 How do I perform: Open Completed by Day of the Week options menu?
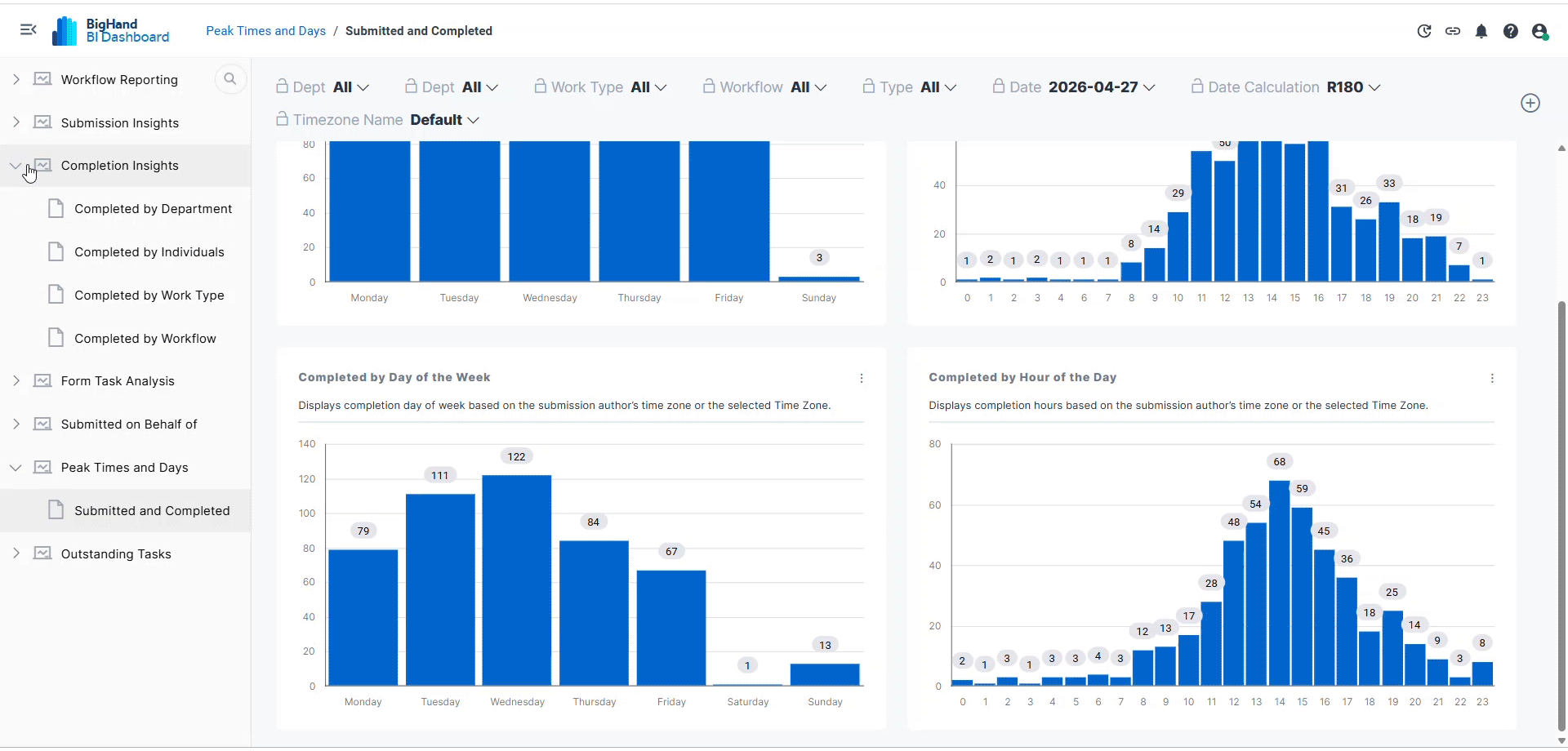pyautogui.click(x=862, y=378)
